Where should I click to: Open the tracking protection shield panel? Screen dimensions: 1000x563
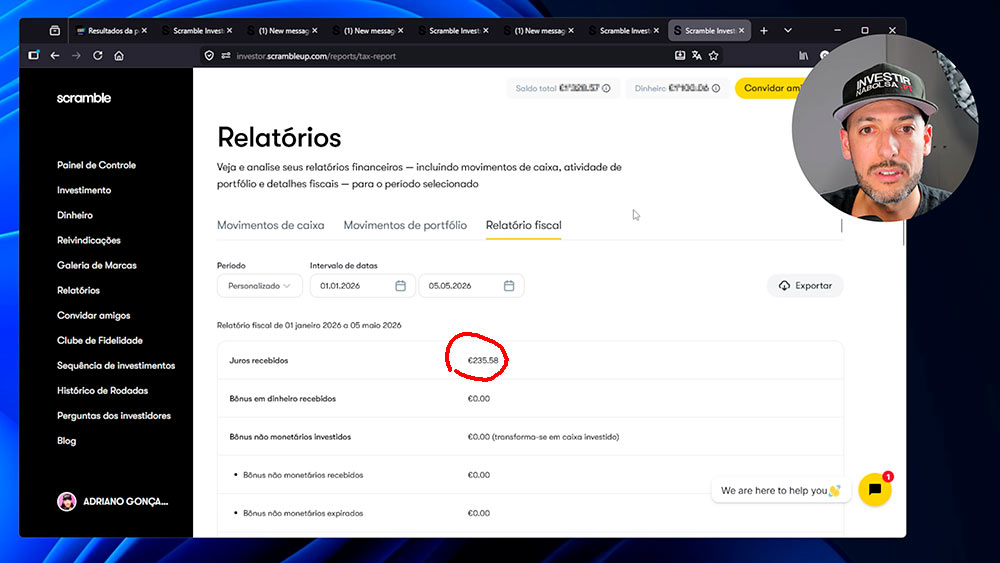(209, 56)
